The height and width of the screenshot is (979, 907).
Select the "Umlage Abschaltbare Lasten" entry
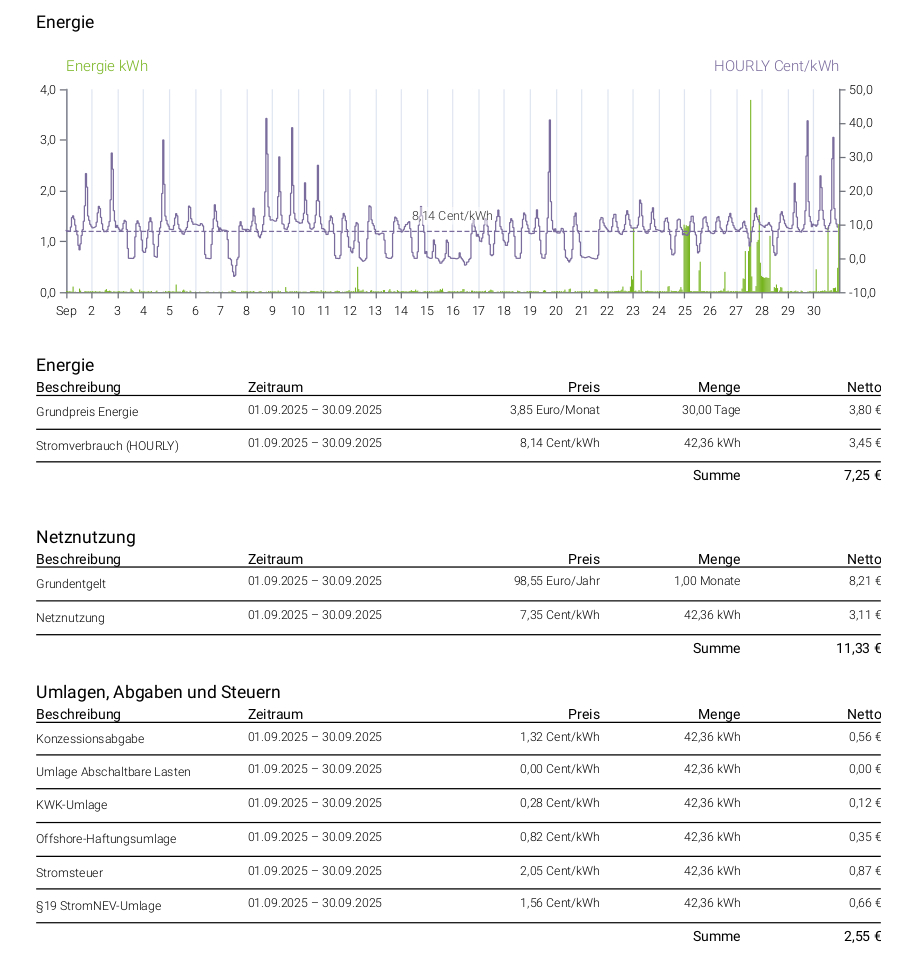click(113, 772)
